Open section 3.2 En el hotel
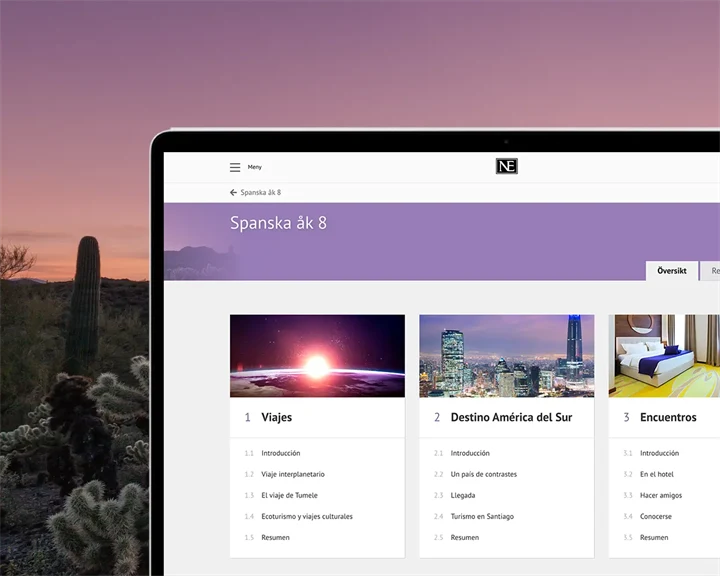Viewport: 720px width, 576px height. point(656,474)
